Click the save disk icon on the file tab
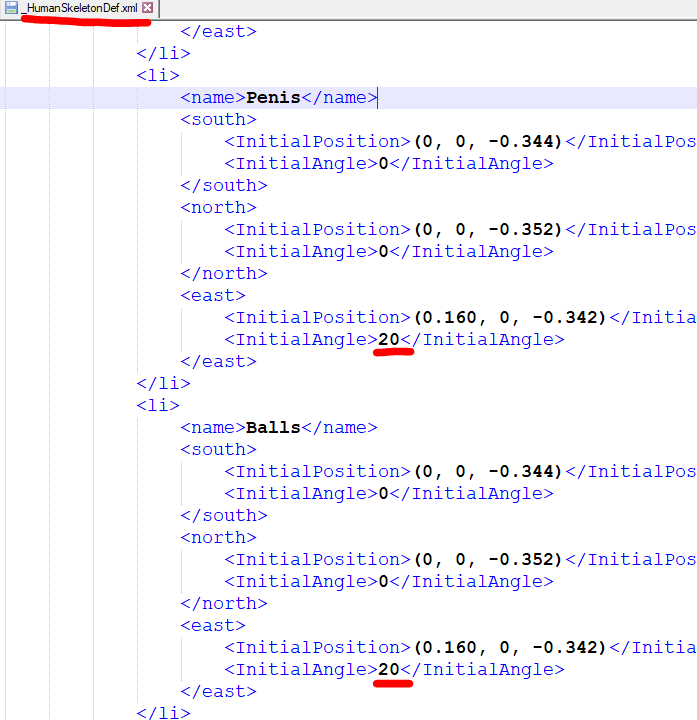697x720 pixels. click(10, 8)
